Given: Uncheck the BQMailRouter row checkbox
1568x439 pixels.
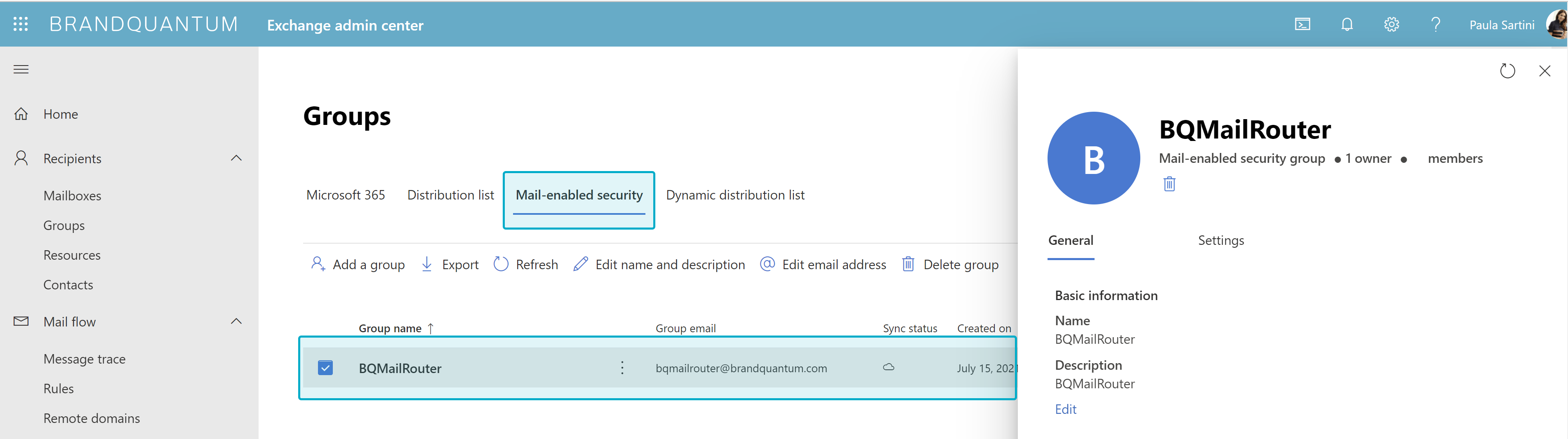Looking at the screenshot, I should tap(325, 368).
